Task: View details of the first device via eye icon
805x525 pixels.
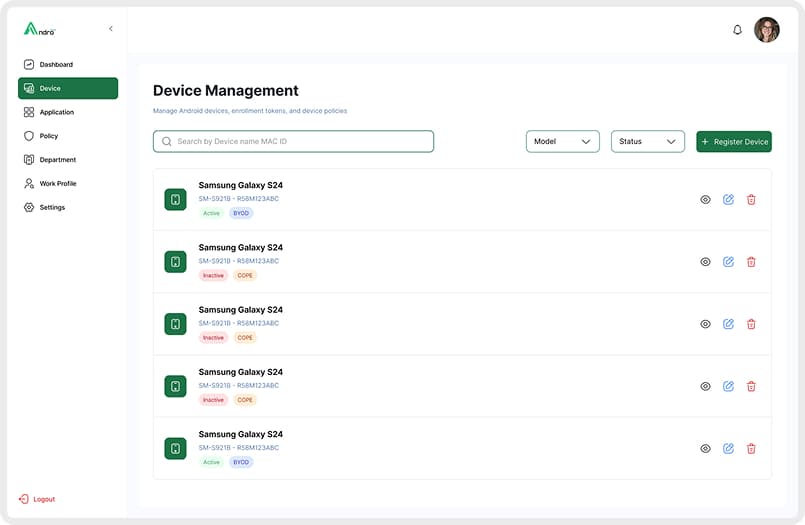Action: click(705, 200)
